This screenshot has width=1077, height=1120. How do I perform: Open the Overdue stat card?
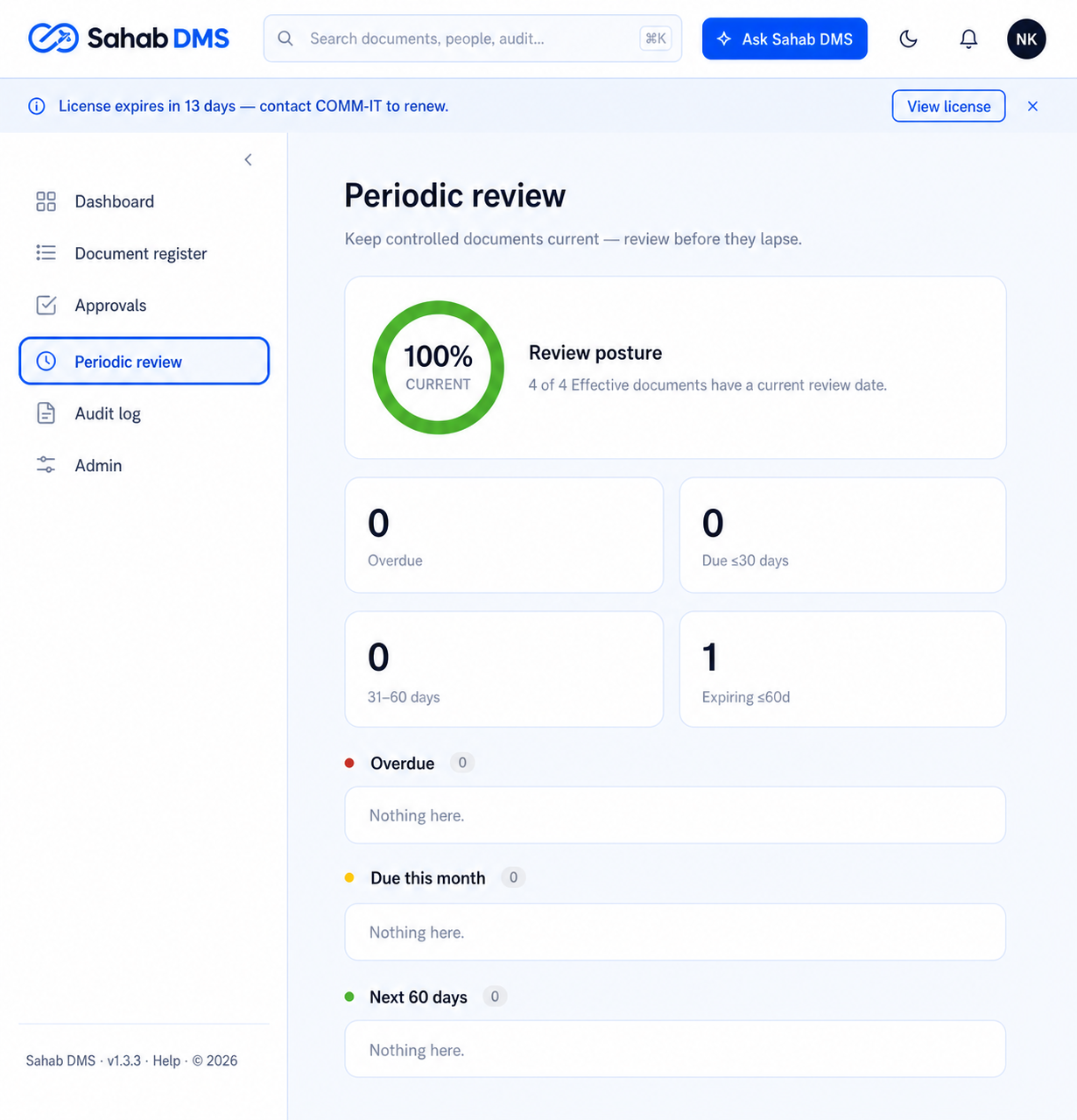[x=504, y=535]
